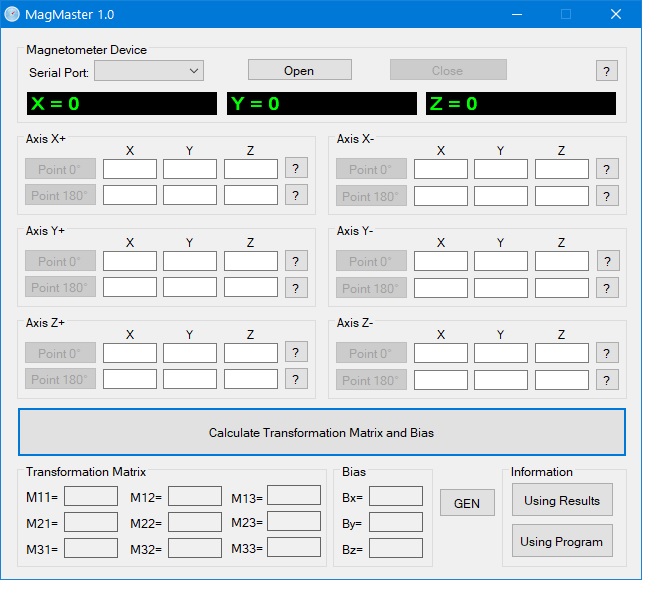Click the Axis X- Point 180° button
The width and height of the screenshot is (657, 596).
tap(371, 196)
